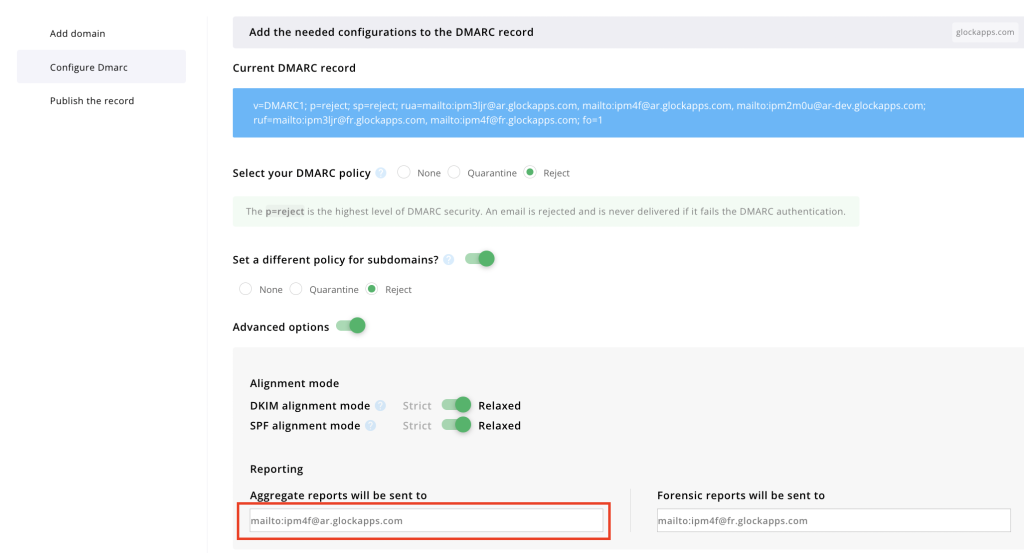Viewport: 1024px width, 553px height.
Task: Disable the Advanced options switch
Action: (351, 326)
